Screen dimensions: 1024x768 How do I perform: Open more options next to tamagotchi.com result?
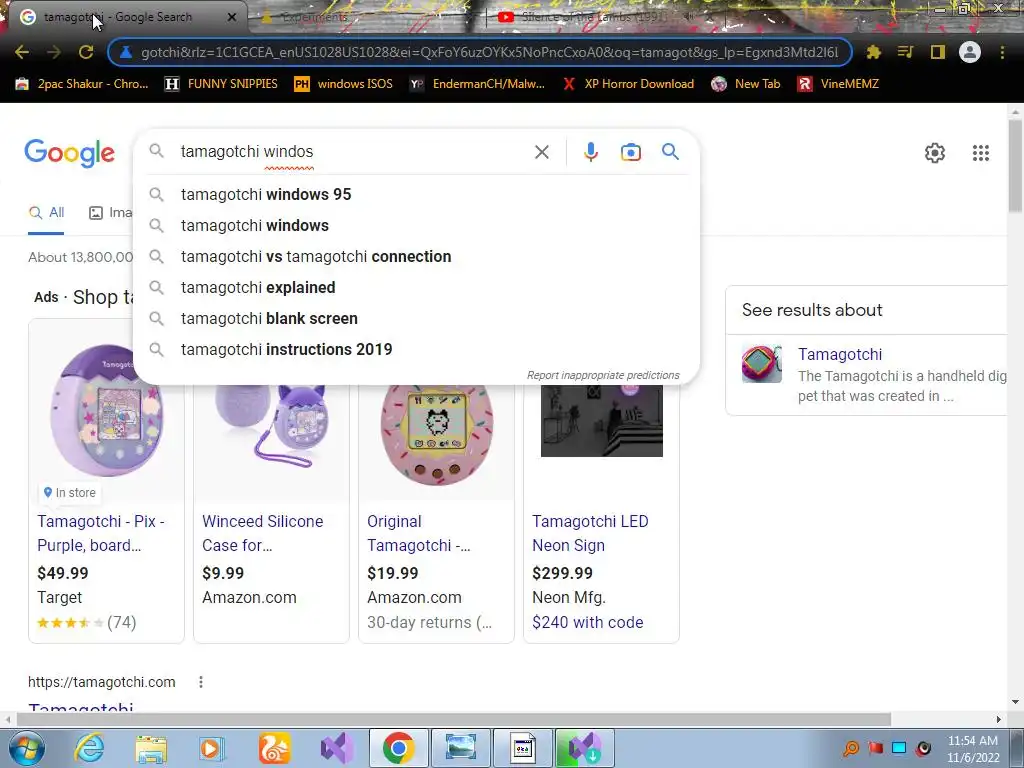click(200, 682)
